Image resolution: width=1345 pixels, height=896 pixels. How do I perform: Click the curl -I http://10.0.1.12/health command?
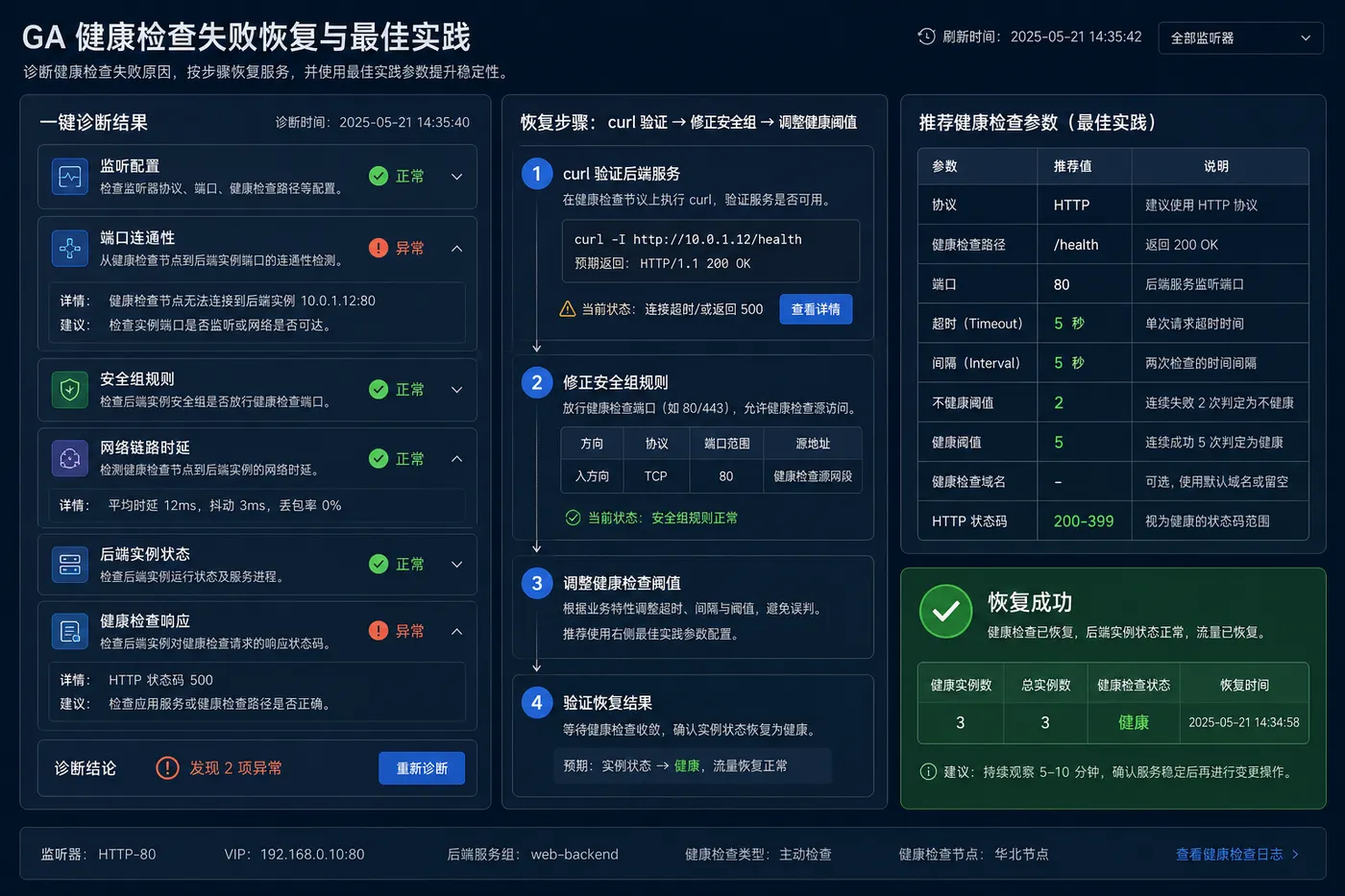click(688, 239)
